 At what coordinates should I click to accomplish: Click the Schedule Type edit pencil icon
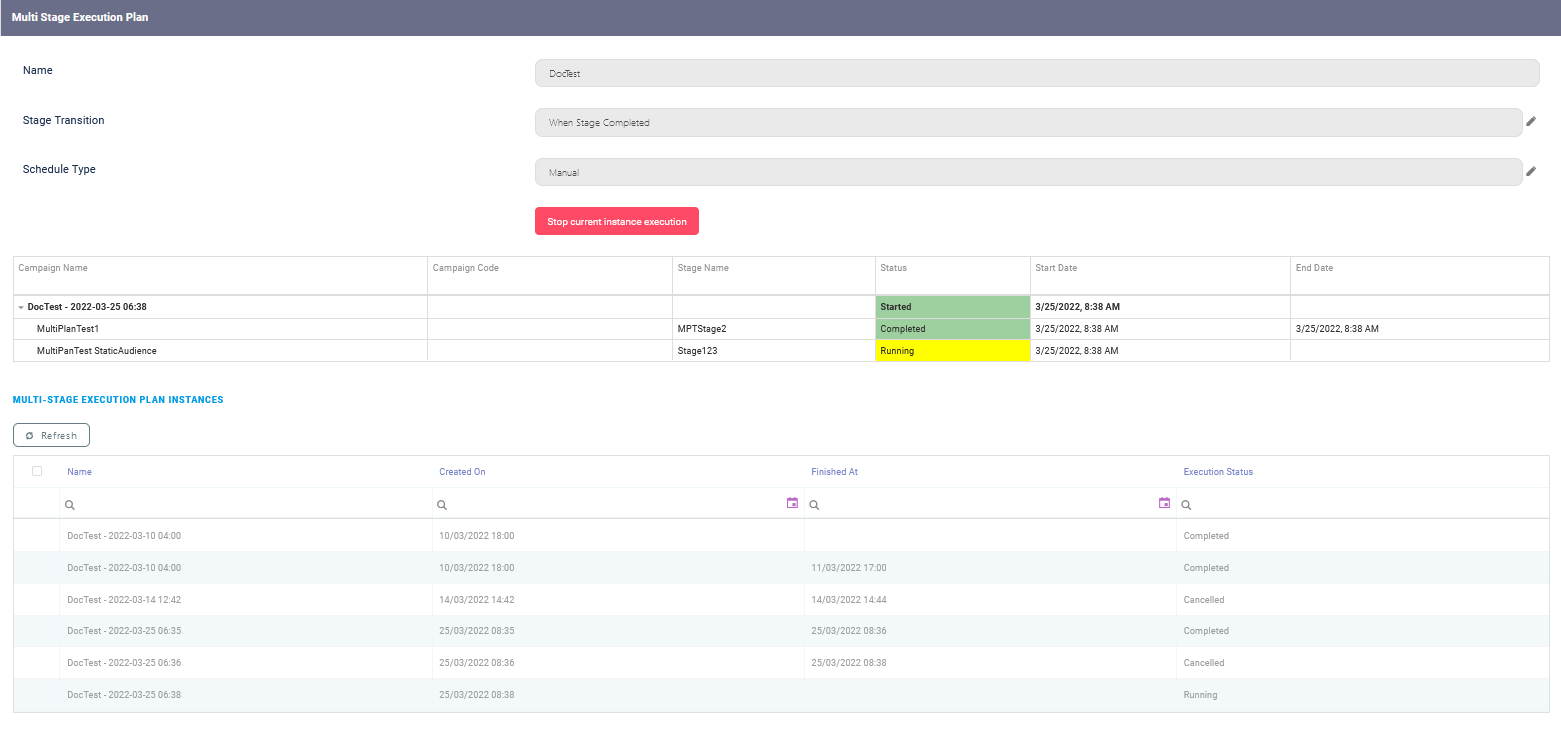(x=1531, y=171)
